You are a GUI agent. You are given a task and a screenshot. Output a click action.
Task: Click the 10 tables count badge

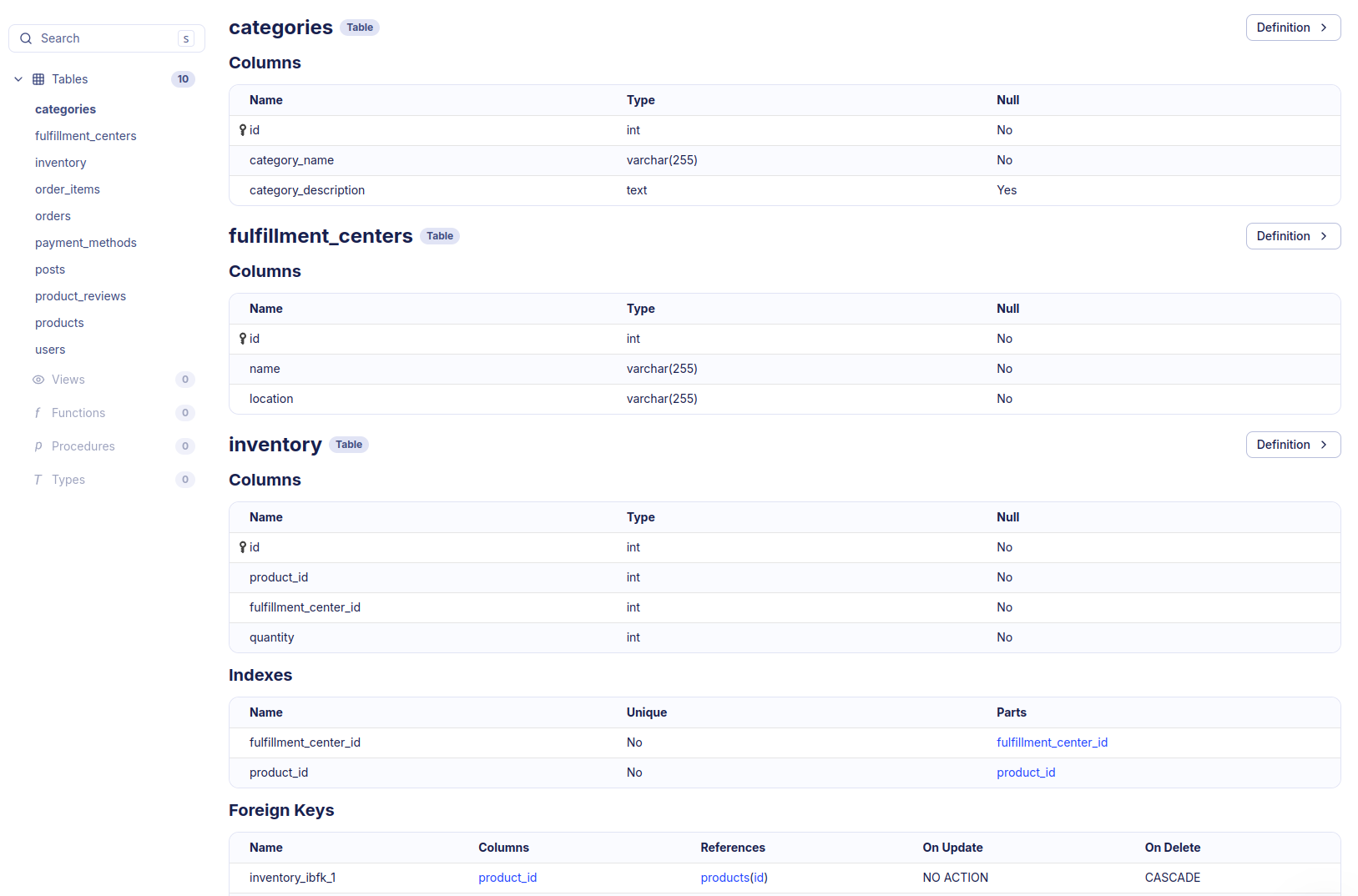[x=183, y=78]
